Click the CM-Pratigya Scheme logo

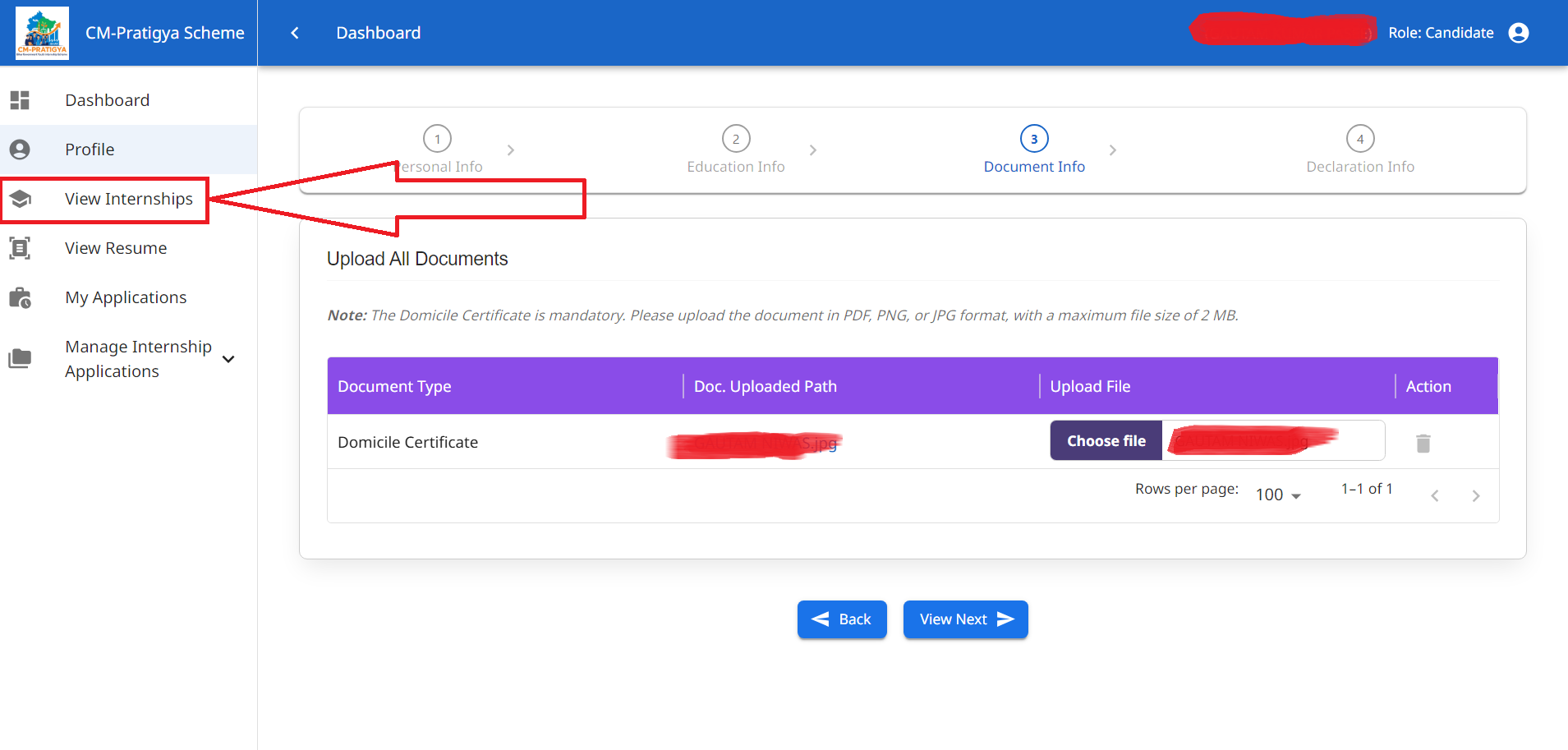[42, 33]
